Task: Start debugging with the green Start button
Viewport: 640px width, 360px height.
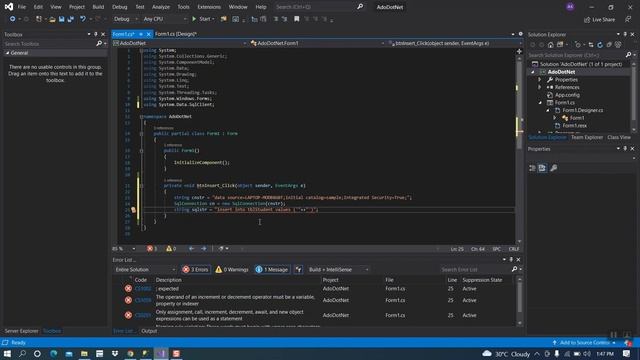Action: pyautogui.click(x=202, y=19)
